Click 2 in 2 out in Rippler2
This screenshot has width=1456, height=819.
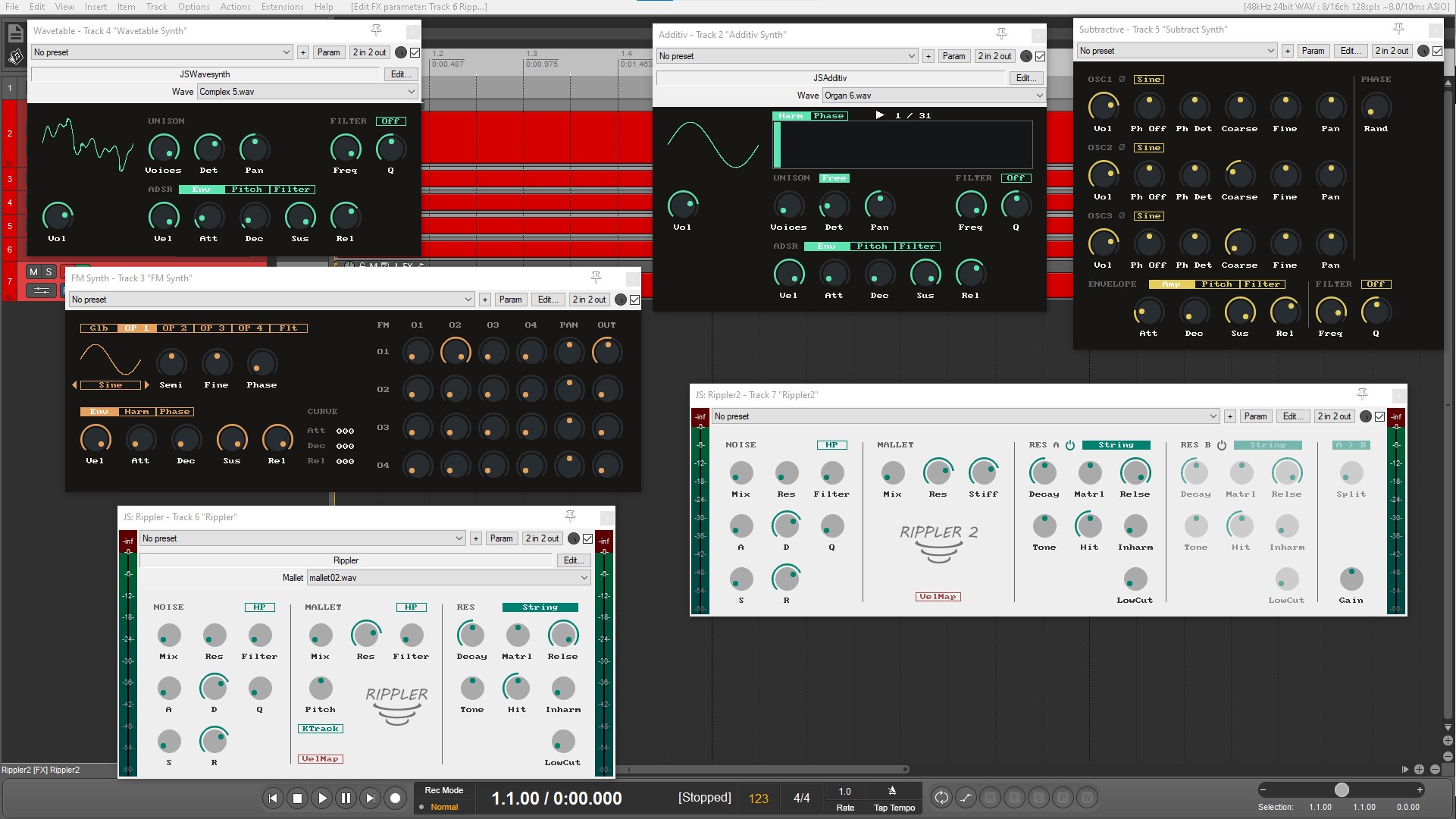tap(1334, 416)
